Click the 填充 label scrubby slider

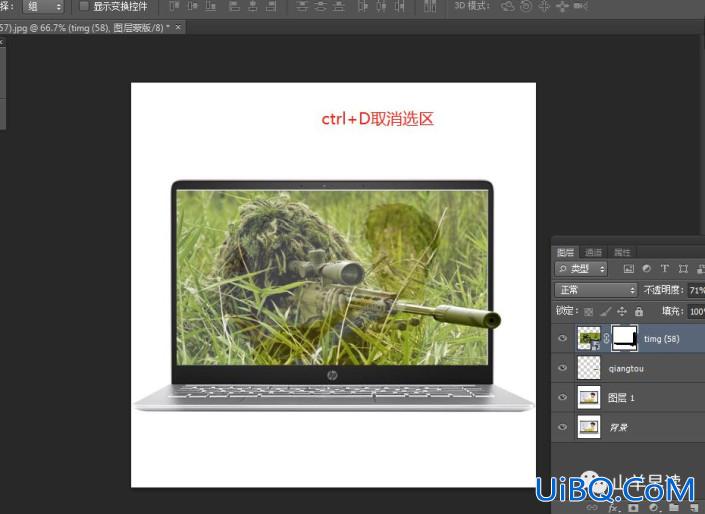coord(673,311)
